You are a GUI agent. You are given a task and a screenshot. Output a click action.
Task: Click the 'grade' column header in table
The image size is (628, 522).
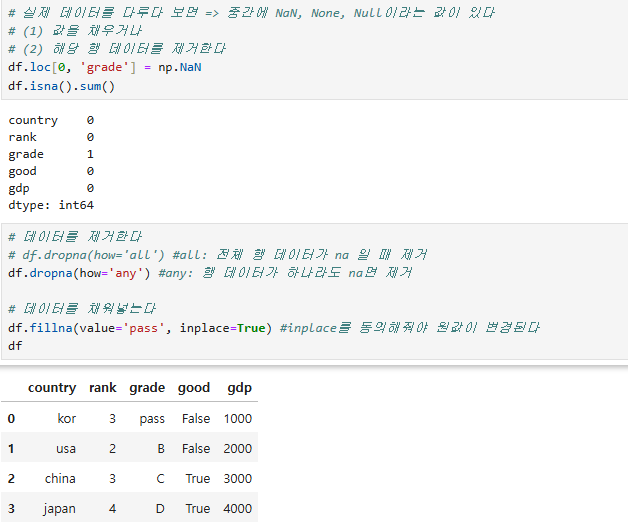147,388
